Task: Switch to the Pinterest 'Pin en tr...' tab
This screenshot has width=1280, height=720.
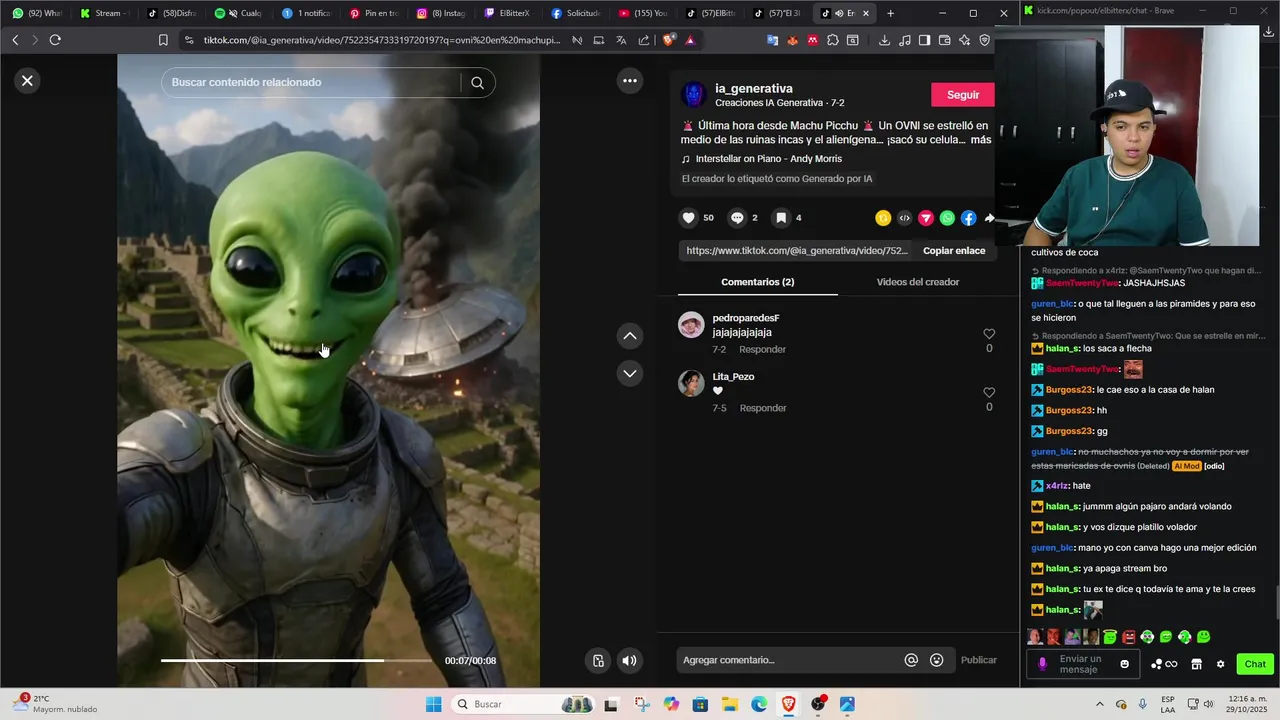Action: pyautogui.click(x=374, y=13)
